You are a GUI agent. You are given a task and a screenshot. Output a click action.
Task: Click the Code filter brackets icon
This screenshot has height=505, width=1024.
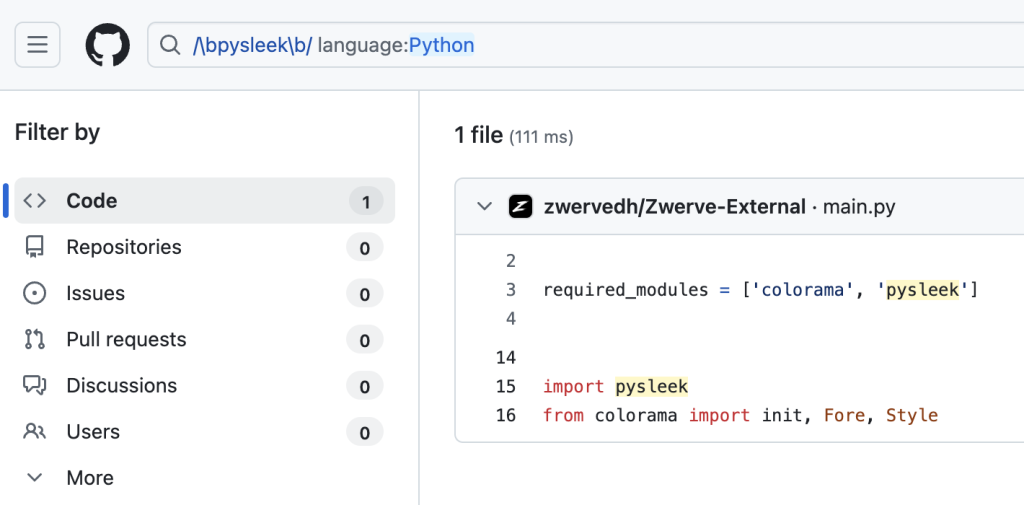click(x=35, y=201)
